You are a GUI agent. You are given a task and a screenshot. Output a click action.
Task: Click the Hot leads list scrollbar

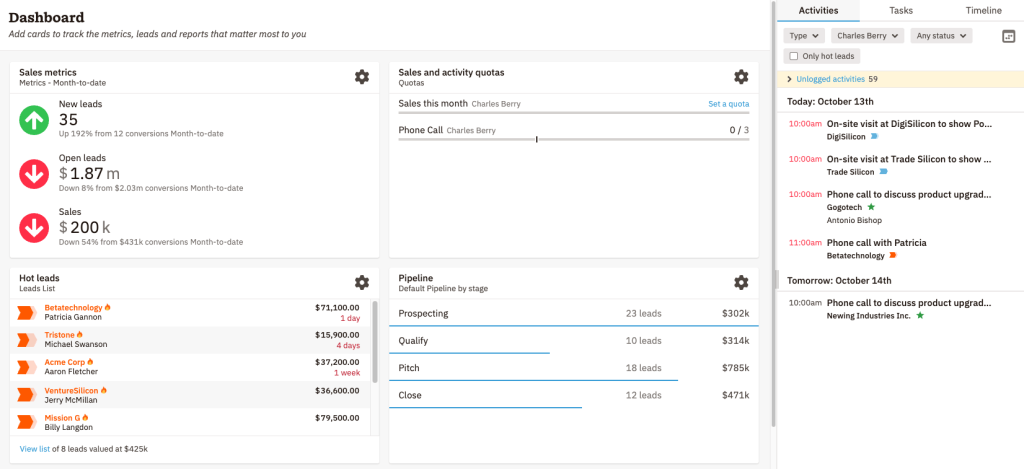374,342
